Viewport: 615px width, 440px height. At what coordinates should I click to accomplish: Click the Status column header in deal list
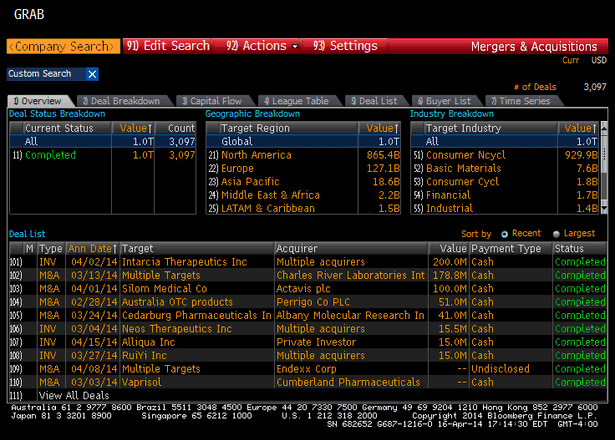click(580, 249)
